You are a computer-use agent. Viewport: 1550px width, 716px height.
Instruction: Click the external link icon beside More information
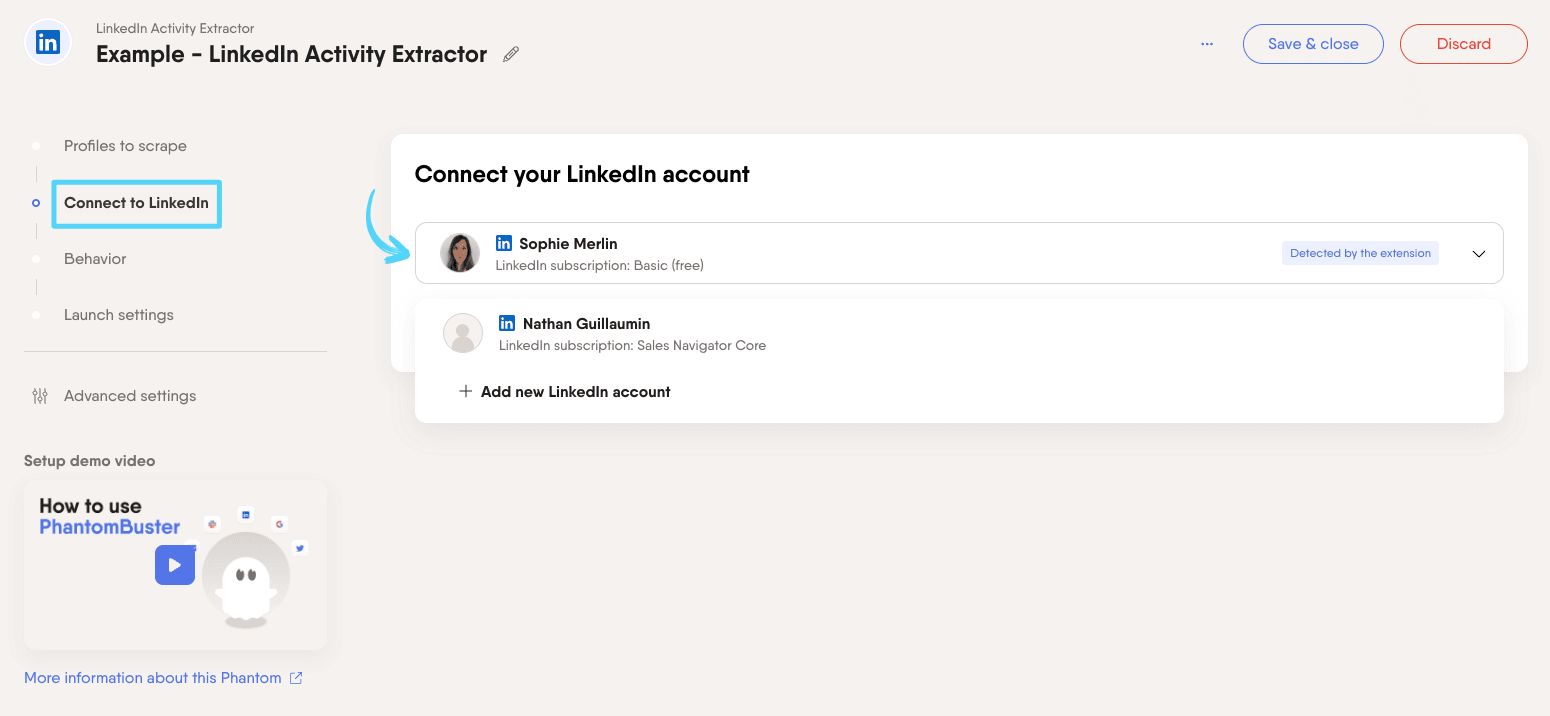296,678
